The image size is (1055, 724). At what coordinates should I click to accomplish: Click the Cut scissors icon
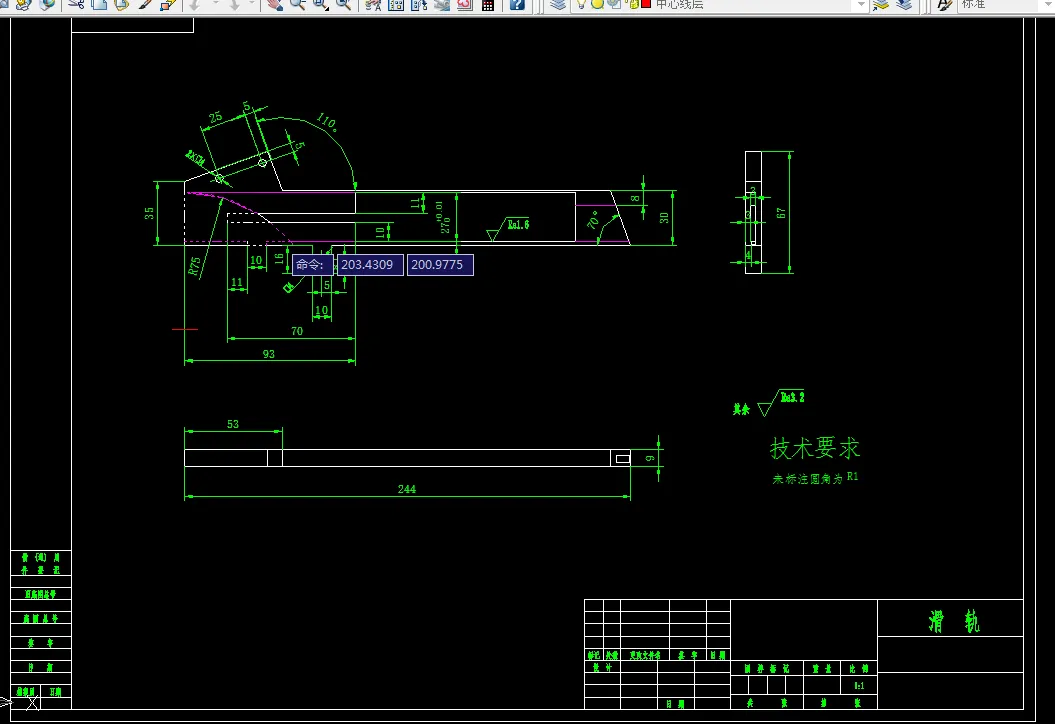76,5
